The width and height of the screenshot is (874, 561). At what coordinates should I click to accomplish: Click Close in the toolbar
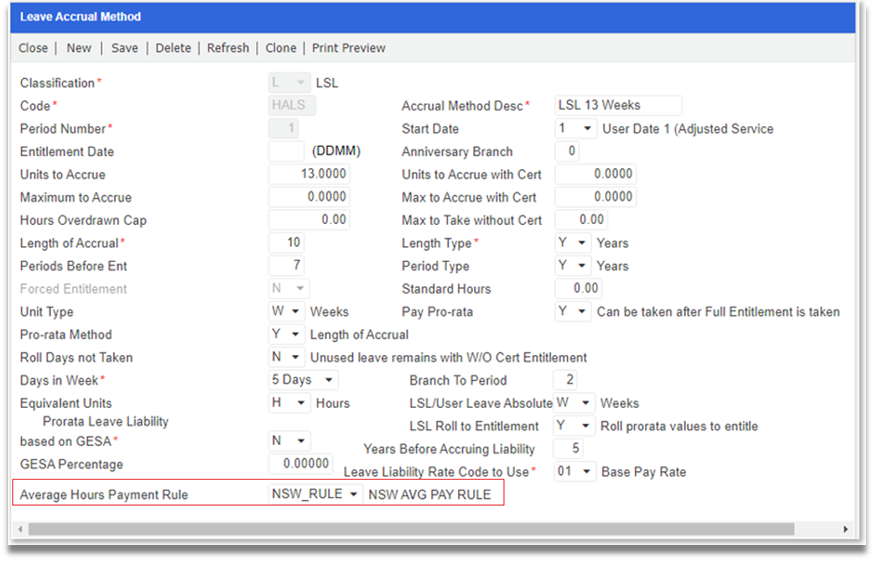coord(33,48)
